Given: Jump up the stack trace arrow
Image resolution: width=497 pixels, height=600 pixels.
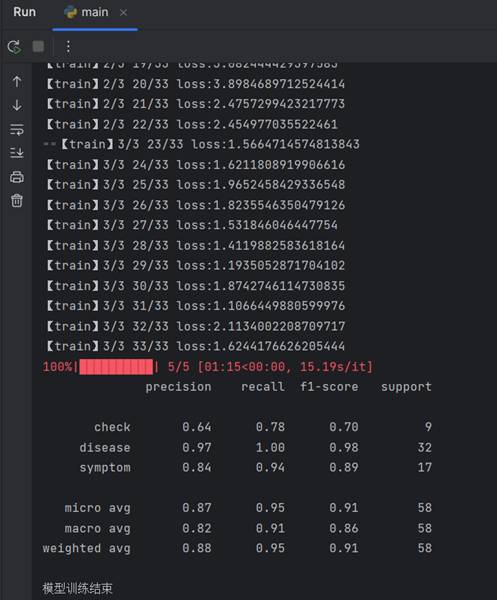Looking at the screenshot, I should click(x=17, y=81).
